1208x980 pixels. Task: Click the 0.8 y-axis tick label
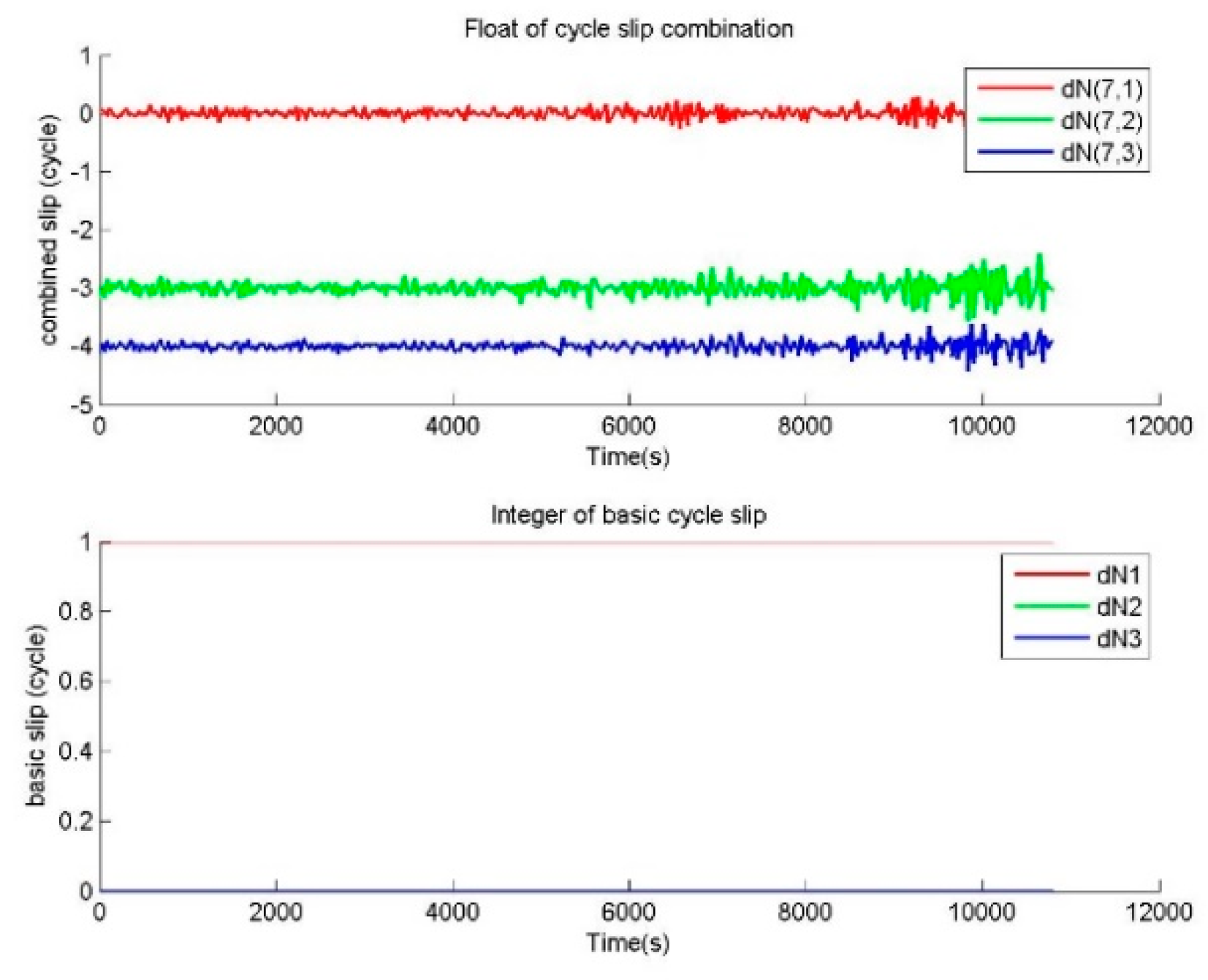[76, 611]
